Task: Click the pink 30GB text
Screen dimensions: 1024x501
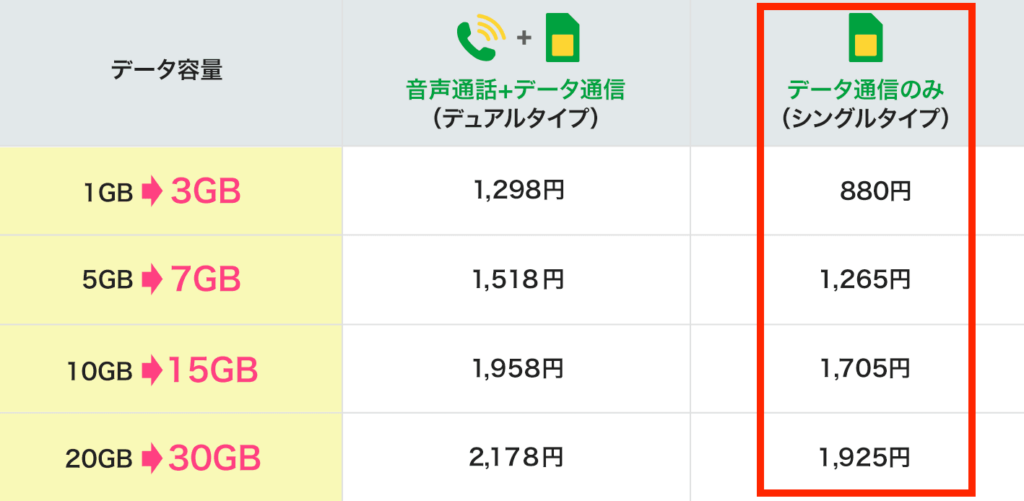Action: pos(214,460)
